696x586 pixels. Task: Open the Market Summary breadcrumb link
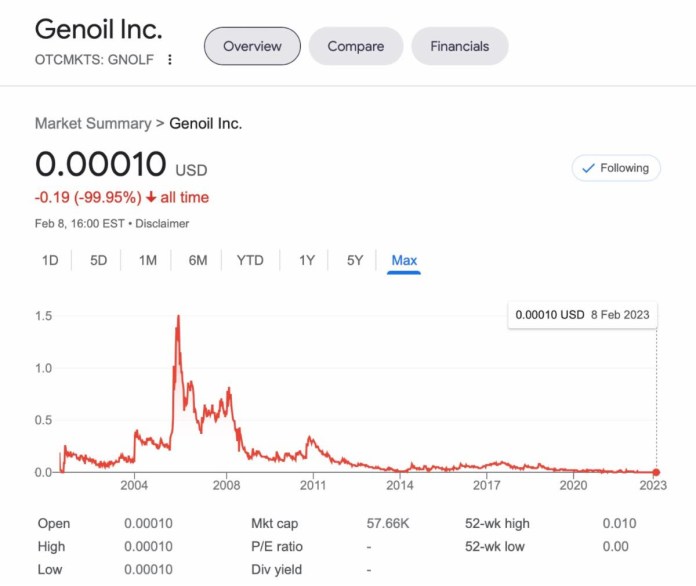(x=93, y=123)
